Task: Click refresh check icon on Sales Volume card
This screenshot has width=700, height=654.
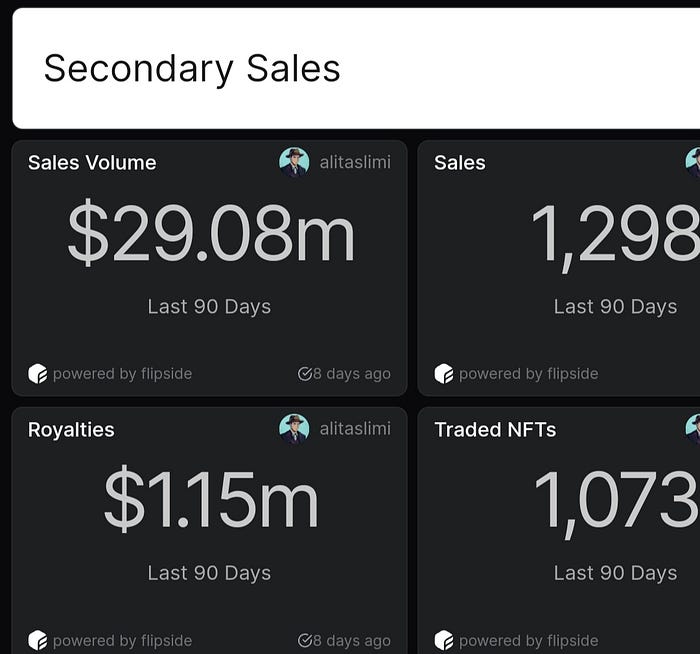Action: (x=304, y=374)
